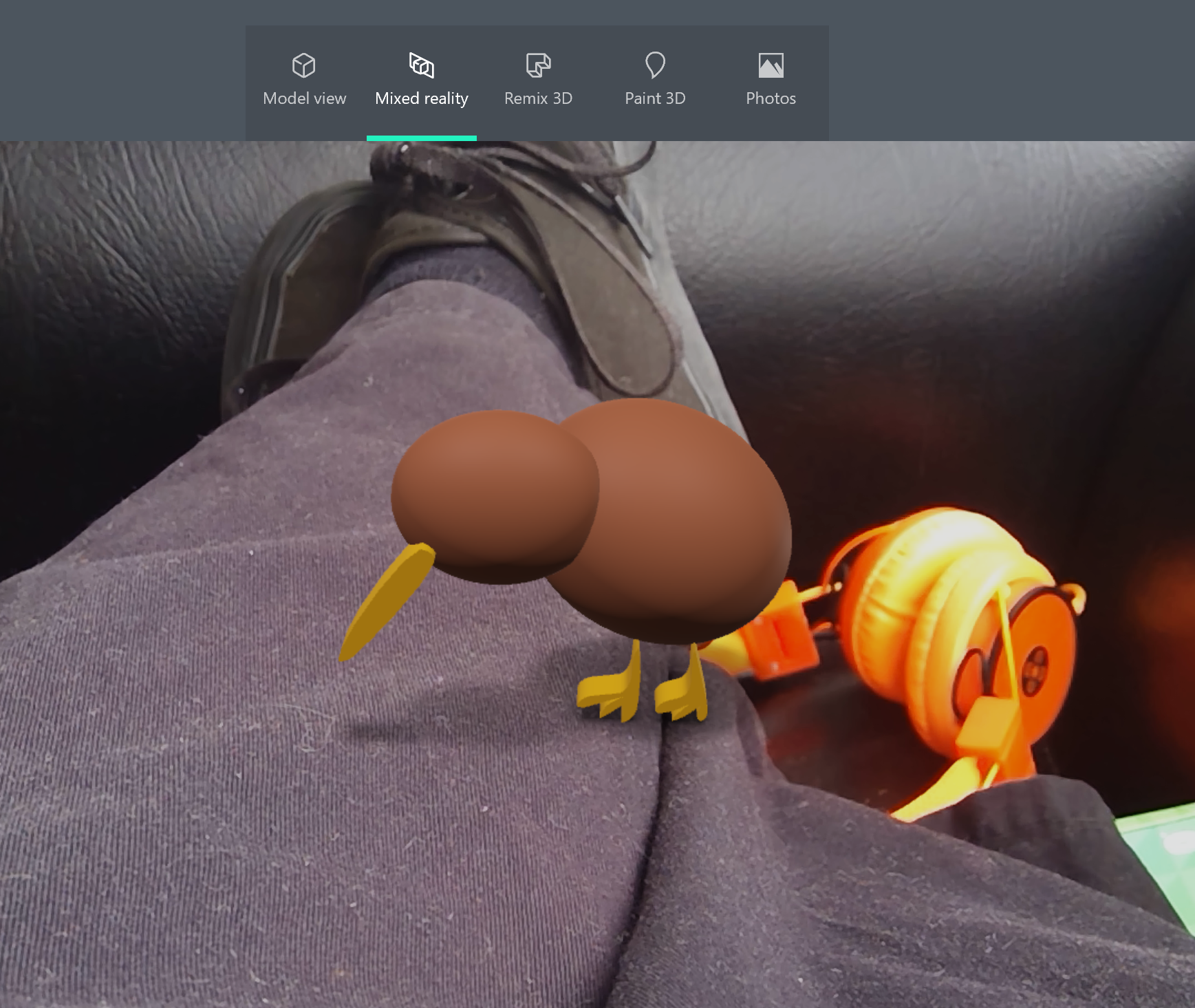Click the teal underline below Mixed reality

(x=421, y=138)
